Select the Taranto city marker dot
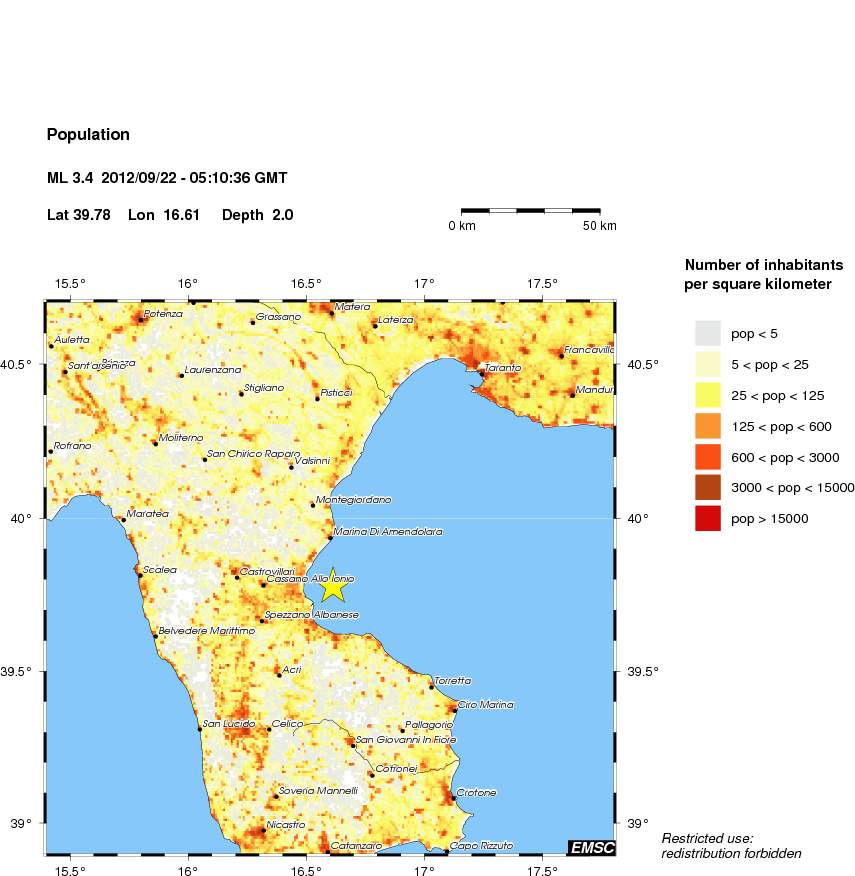The image size is (855, 876). click(481, 375)
